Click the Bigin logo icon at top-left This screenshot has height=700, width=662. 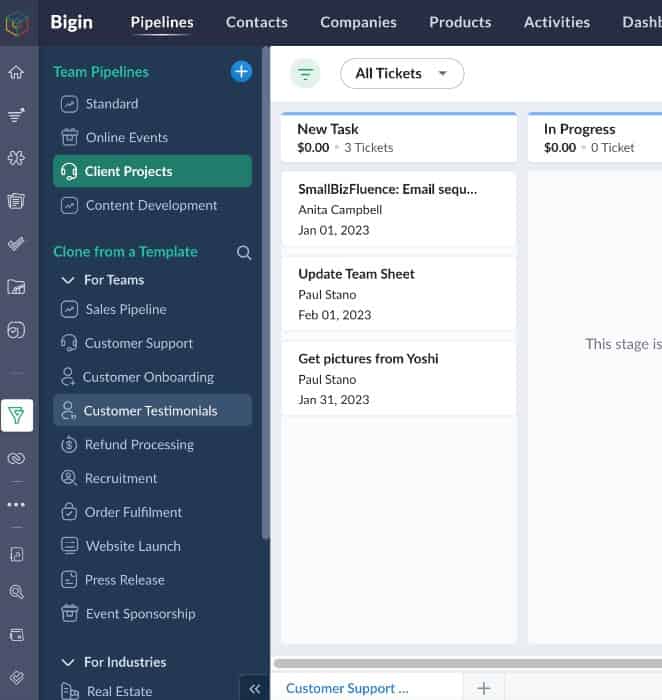tap(17, 22)
